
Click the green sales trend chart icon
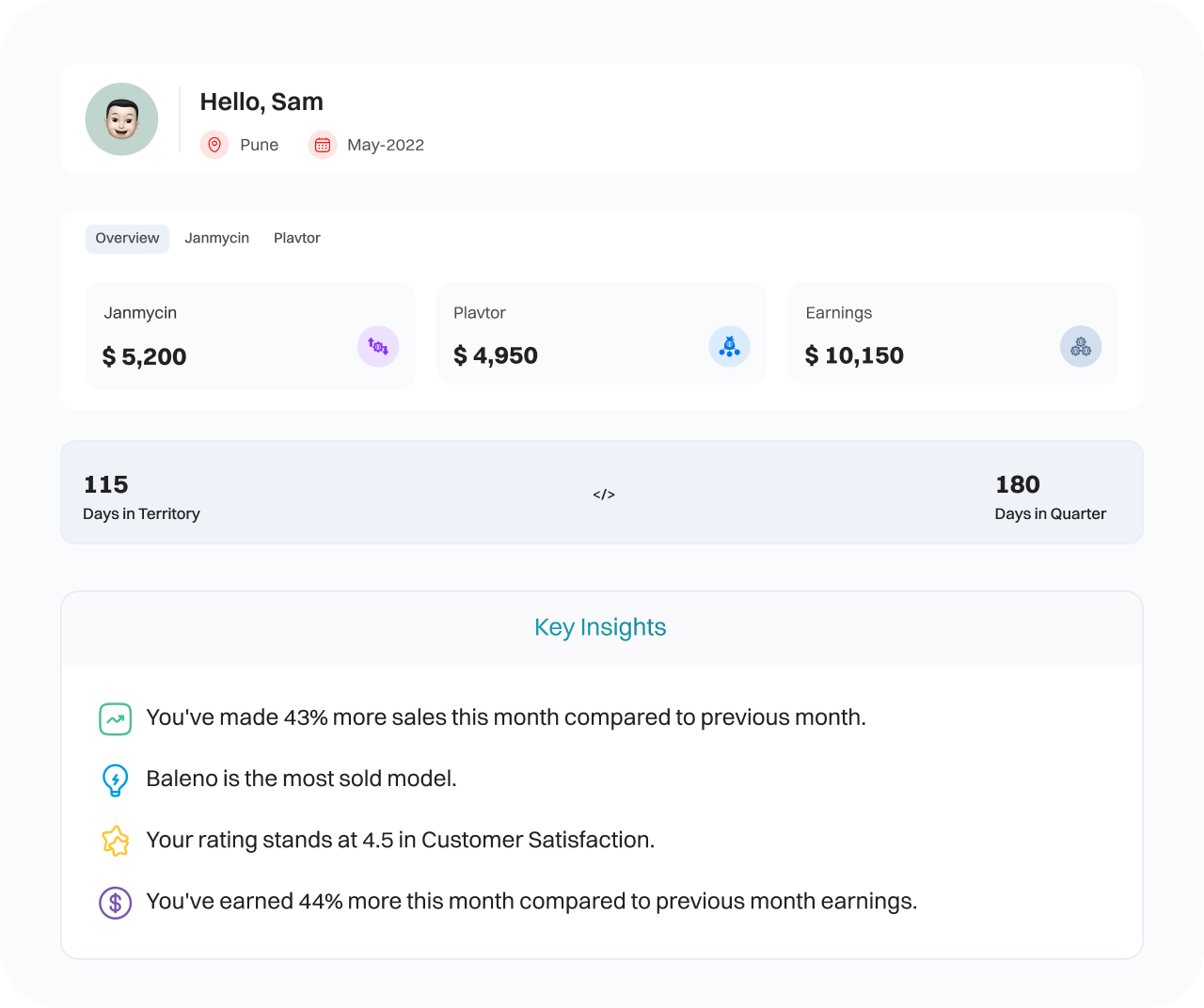pos(115,719)
